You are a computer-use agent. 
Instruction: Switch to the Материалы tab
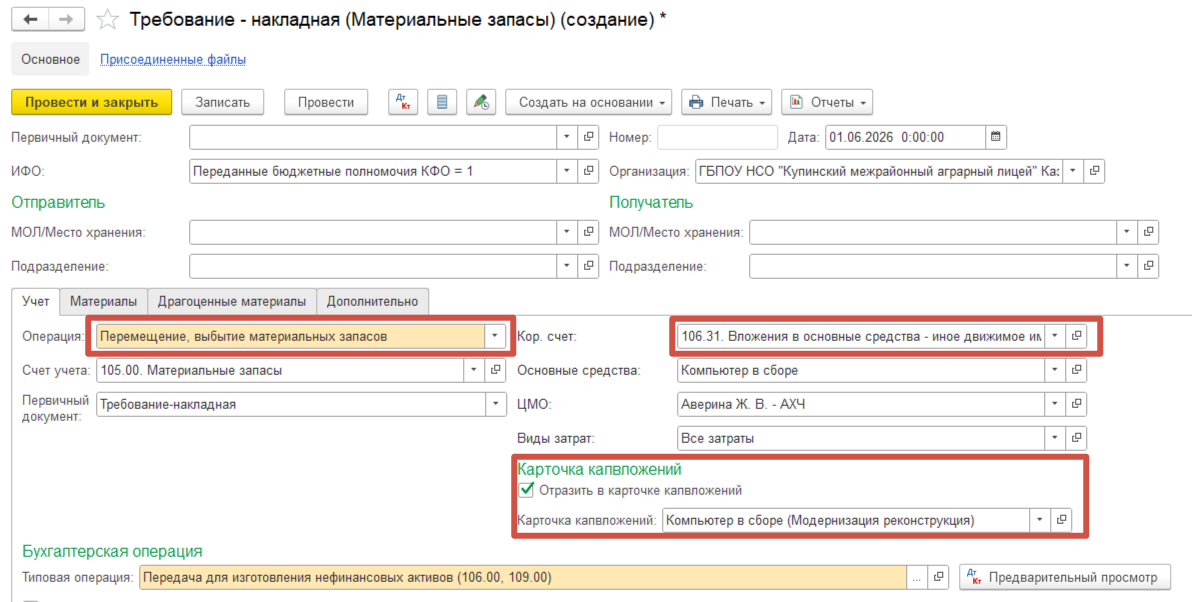[x=103, y=302]
